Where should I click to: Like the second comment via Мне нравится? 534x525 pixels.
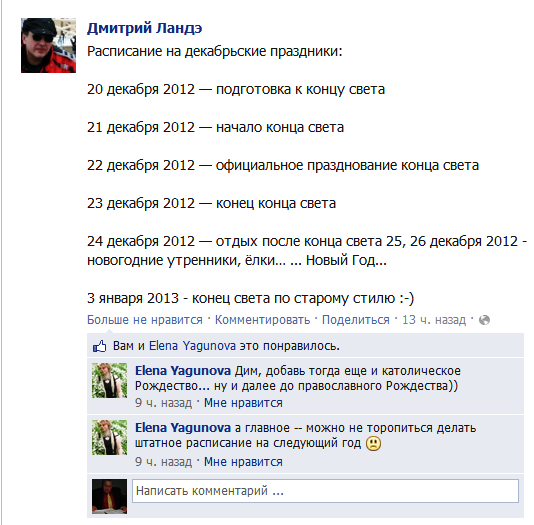[x=243, y=462]
